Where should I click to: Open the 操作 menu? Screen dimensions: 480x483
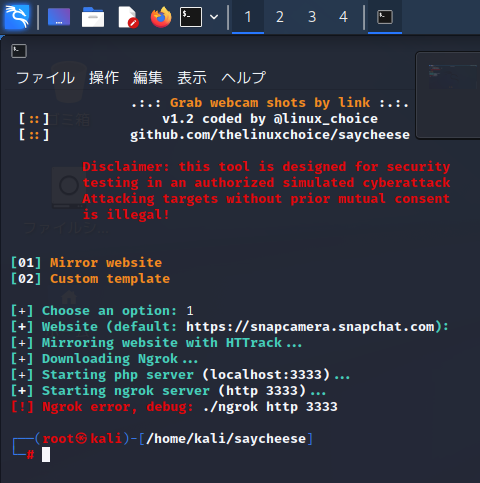click(104, 78)
